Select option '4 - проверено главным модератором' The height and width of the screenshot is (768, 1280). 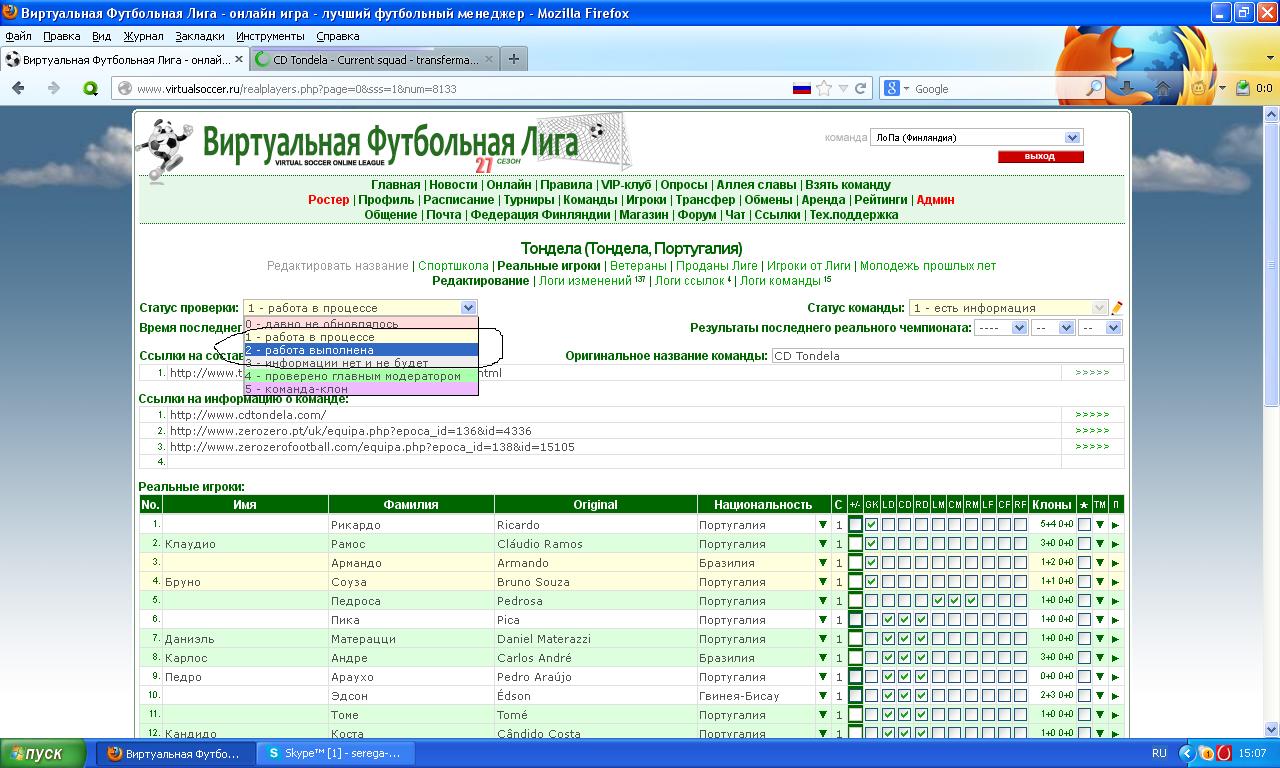click(360, 376)
